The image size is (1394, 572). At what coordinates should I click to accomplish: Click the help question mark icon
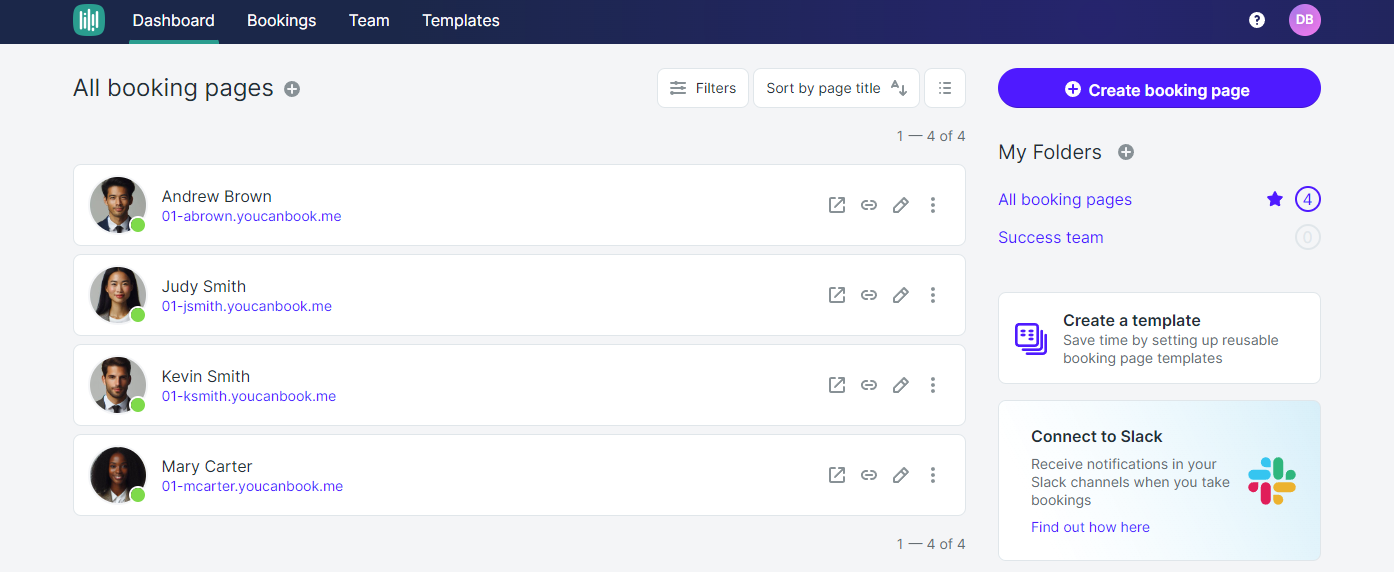1257,20
